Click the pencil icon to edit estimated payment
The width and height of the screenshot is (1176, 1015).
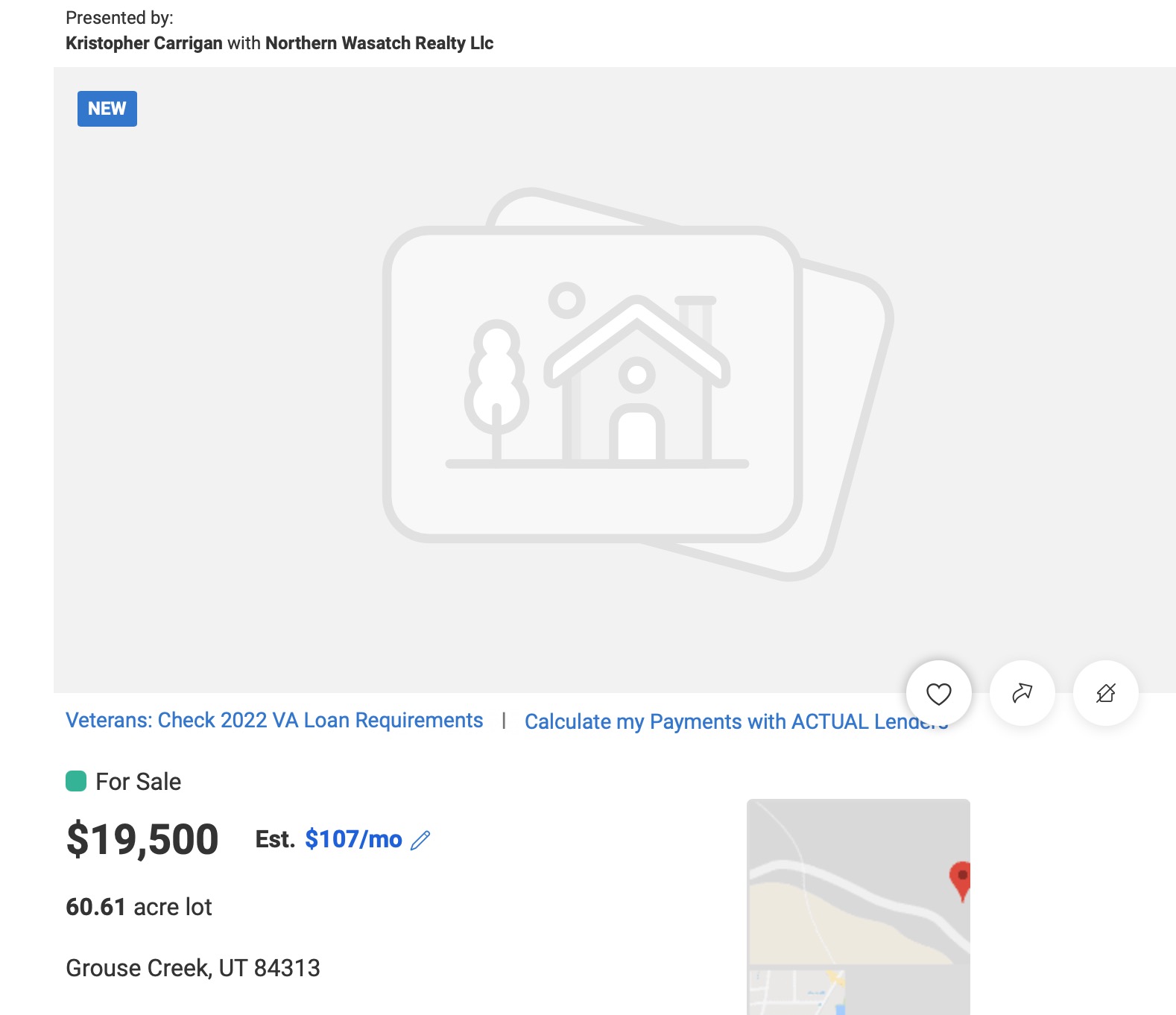click(420, 840)
